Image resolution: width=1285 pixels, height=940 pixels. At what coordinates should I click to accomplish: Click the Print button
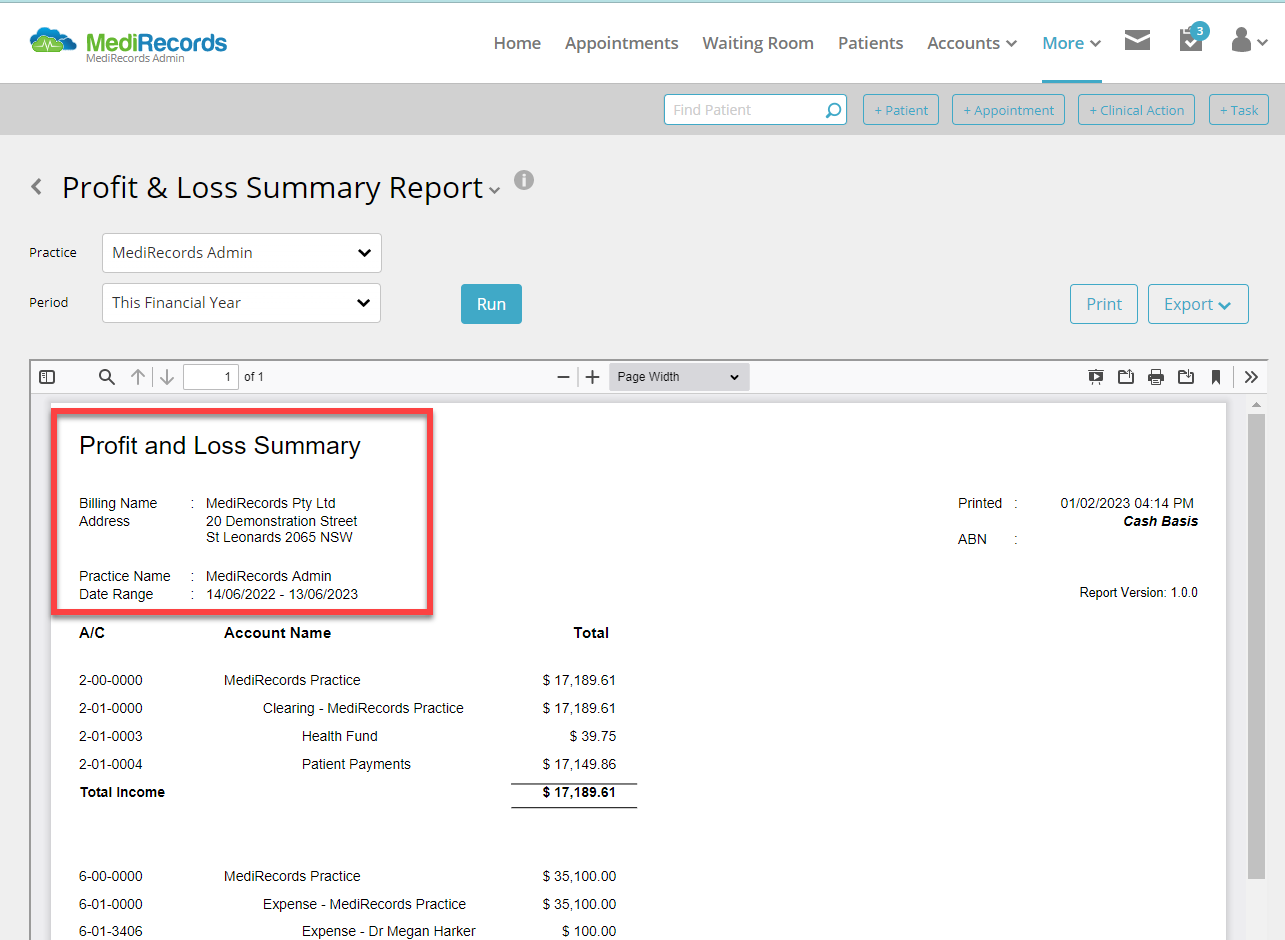tap(1104, 304)
